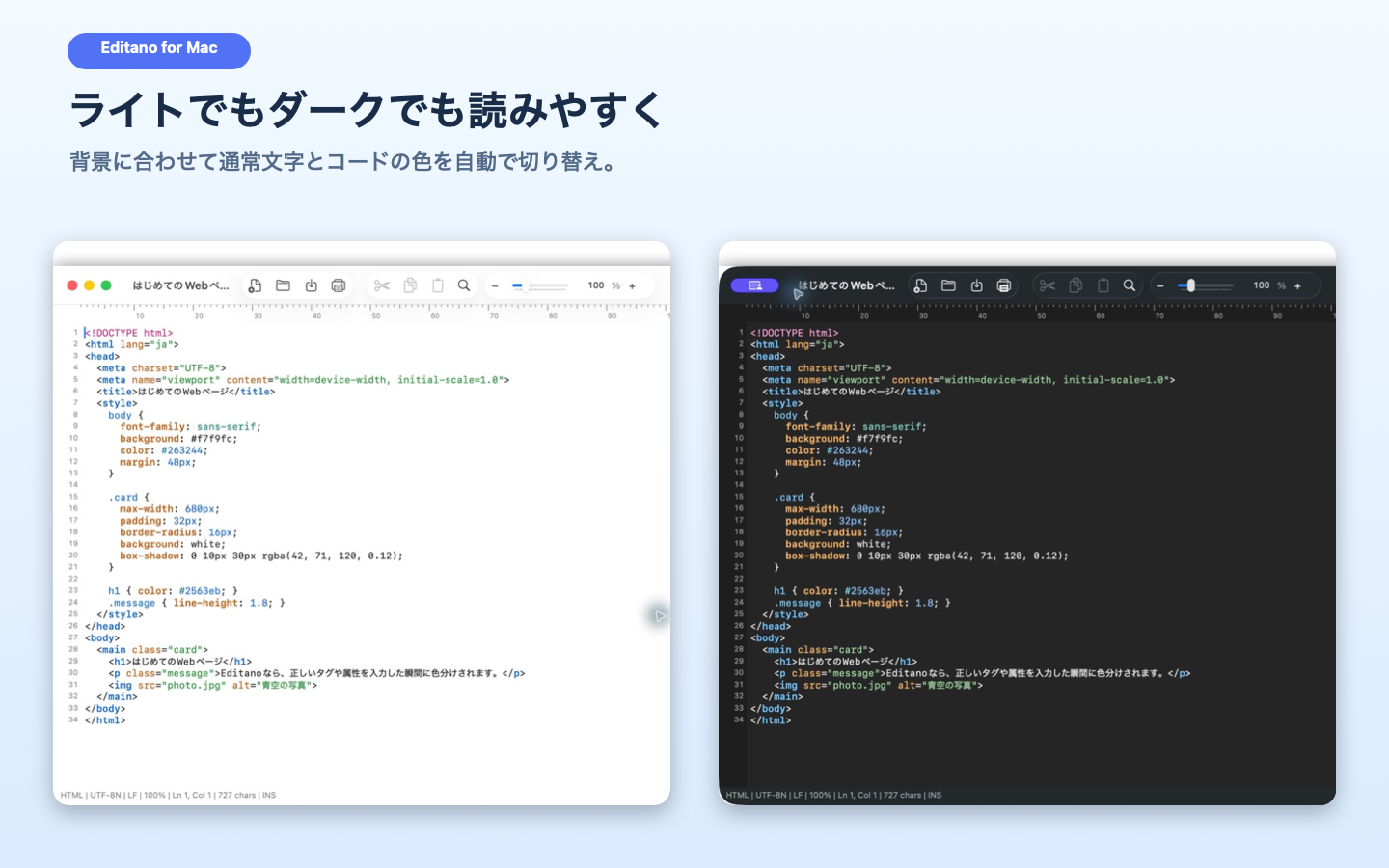The image size is (1389, 868).
Task: Click "font-family: sans-serif;" line in light editor
Action: (190, 427)
